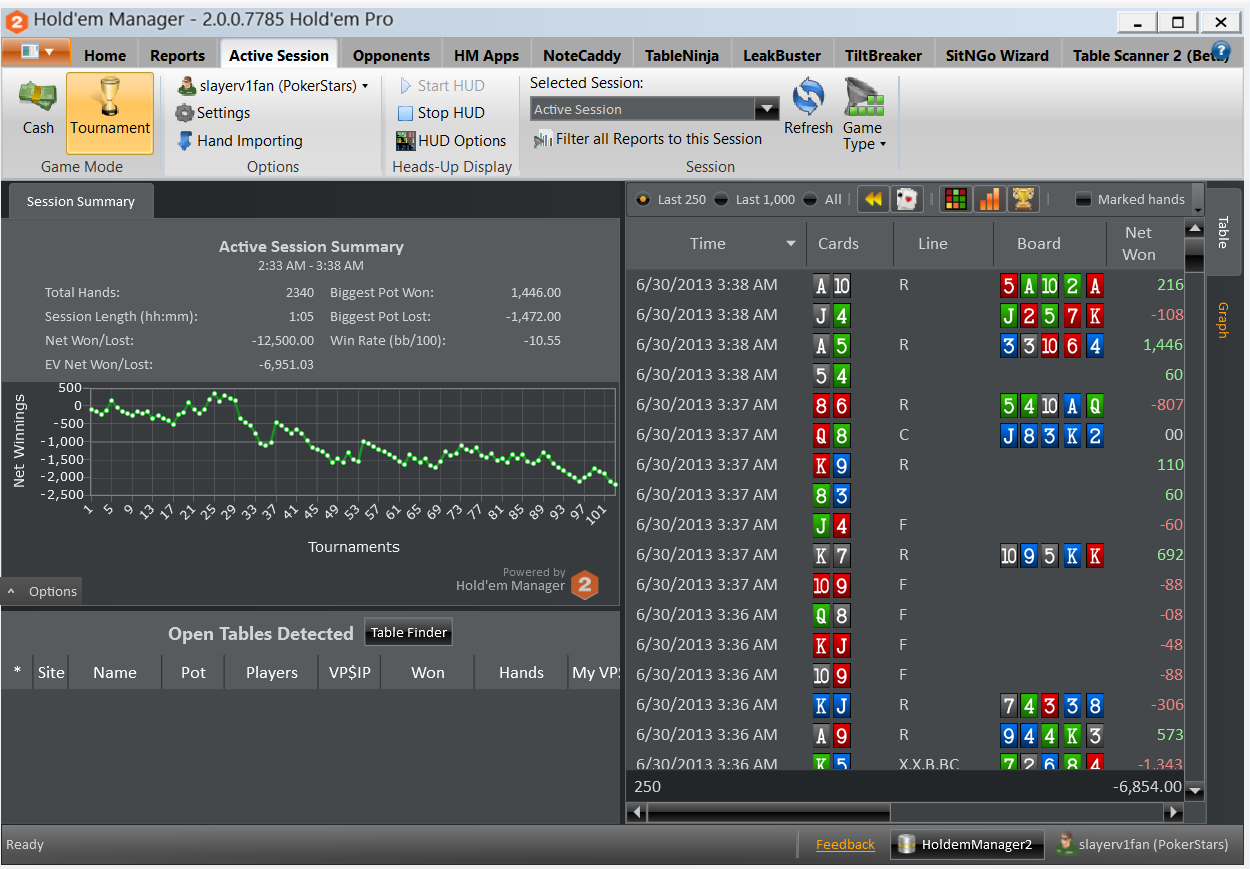Select the All hands radio button
This screenshot has height=869, width=1250.
810,199
